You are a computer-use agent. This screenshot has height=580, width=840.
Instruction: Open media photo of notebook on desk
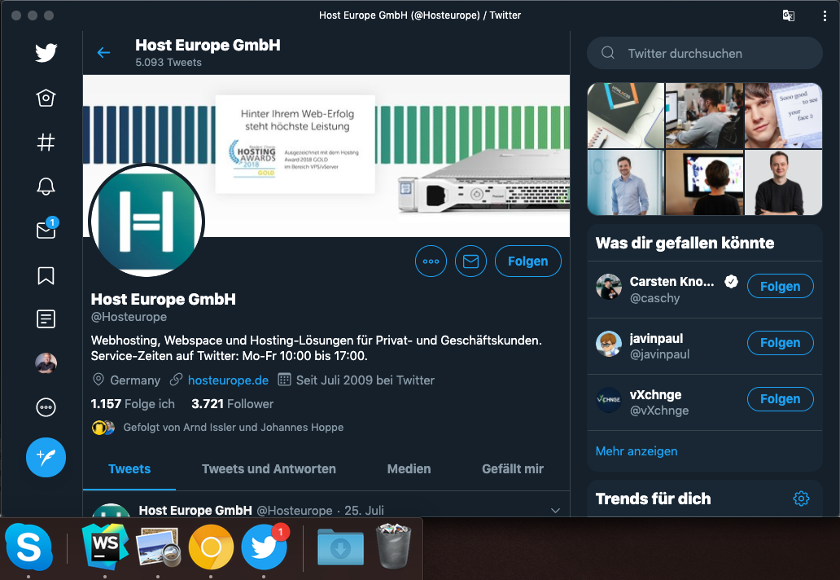626,115
